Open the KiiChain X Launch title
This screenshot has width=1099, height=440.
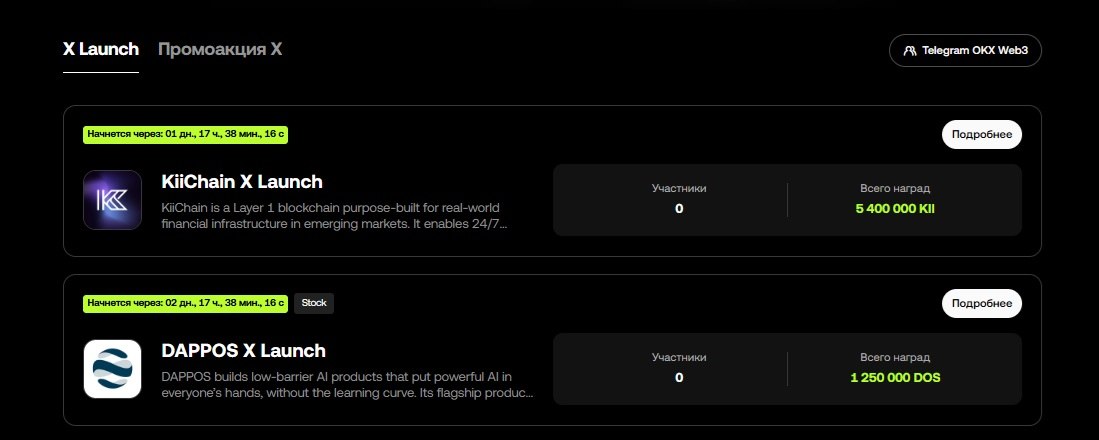[242, 181]
